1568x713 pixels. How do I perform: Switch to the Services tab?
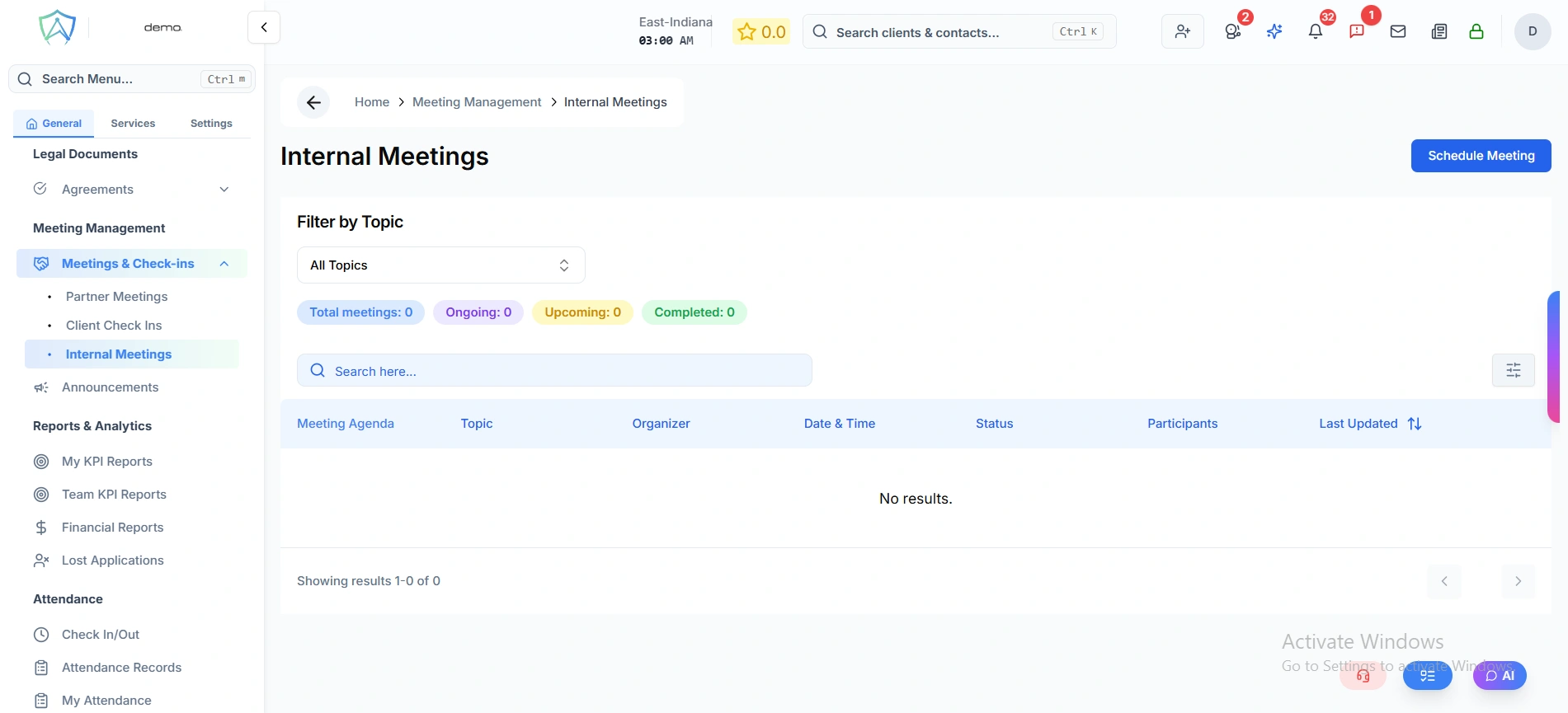click(133, 124)
